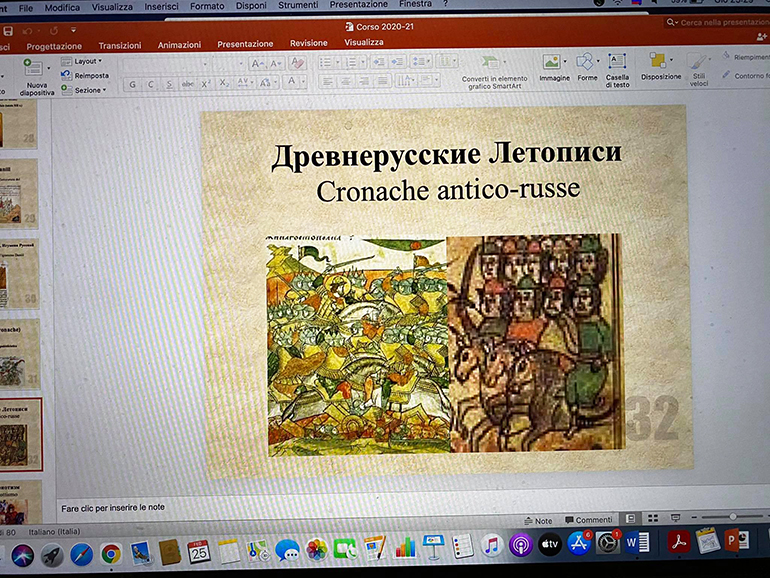Open the App Store in the Dock

579,544
